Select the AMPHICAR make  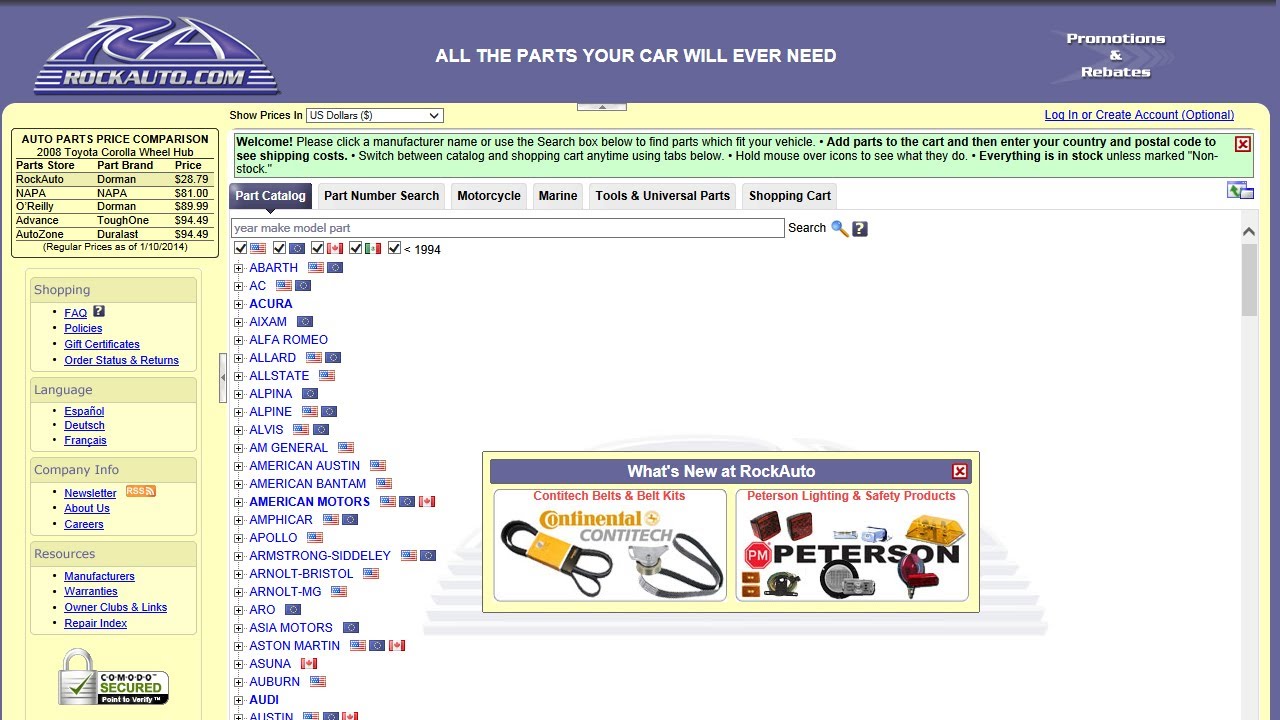(x=281, y=520)
